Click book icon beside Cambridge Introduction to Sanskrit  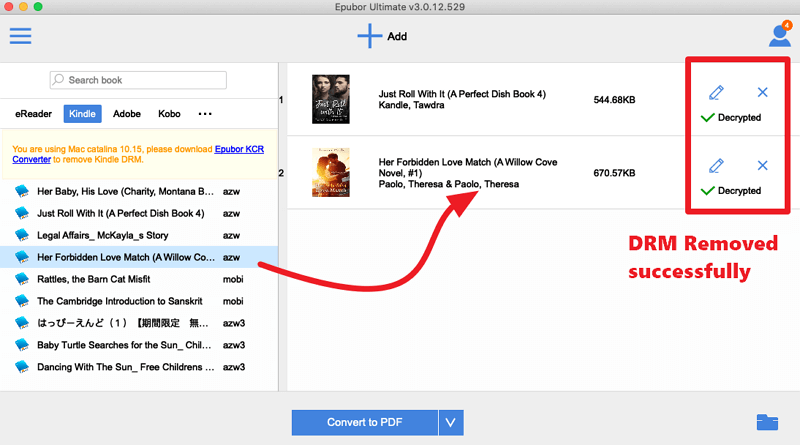tap(22, 301)
